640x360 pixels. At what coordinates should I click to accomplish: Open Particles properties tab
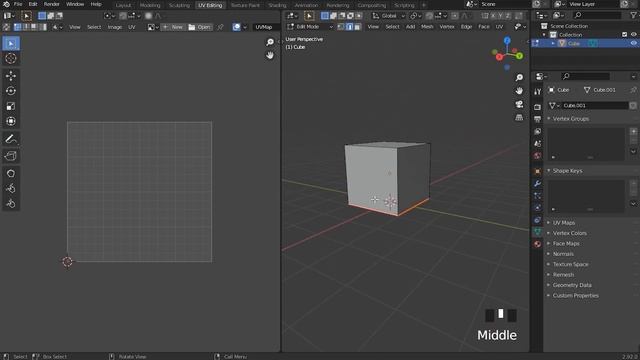point(537,196)
